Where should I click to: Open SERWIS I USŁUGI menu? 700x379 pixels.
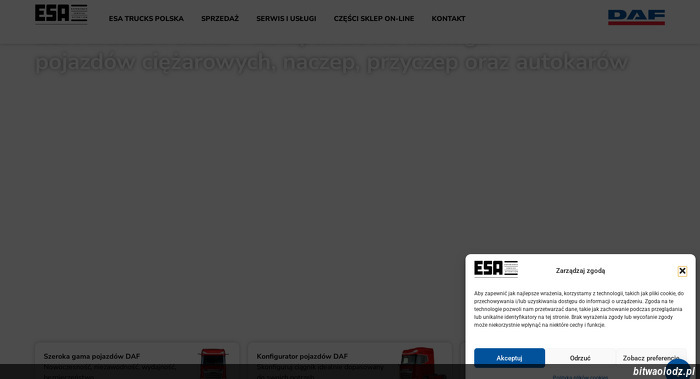click(286, 19)
